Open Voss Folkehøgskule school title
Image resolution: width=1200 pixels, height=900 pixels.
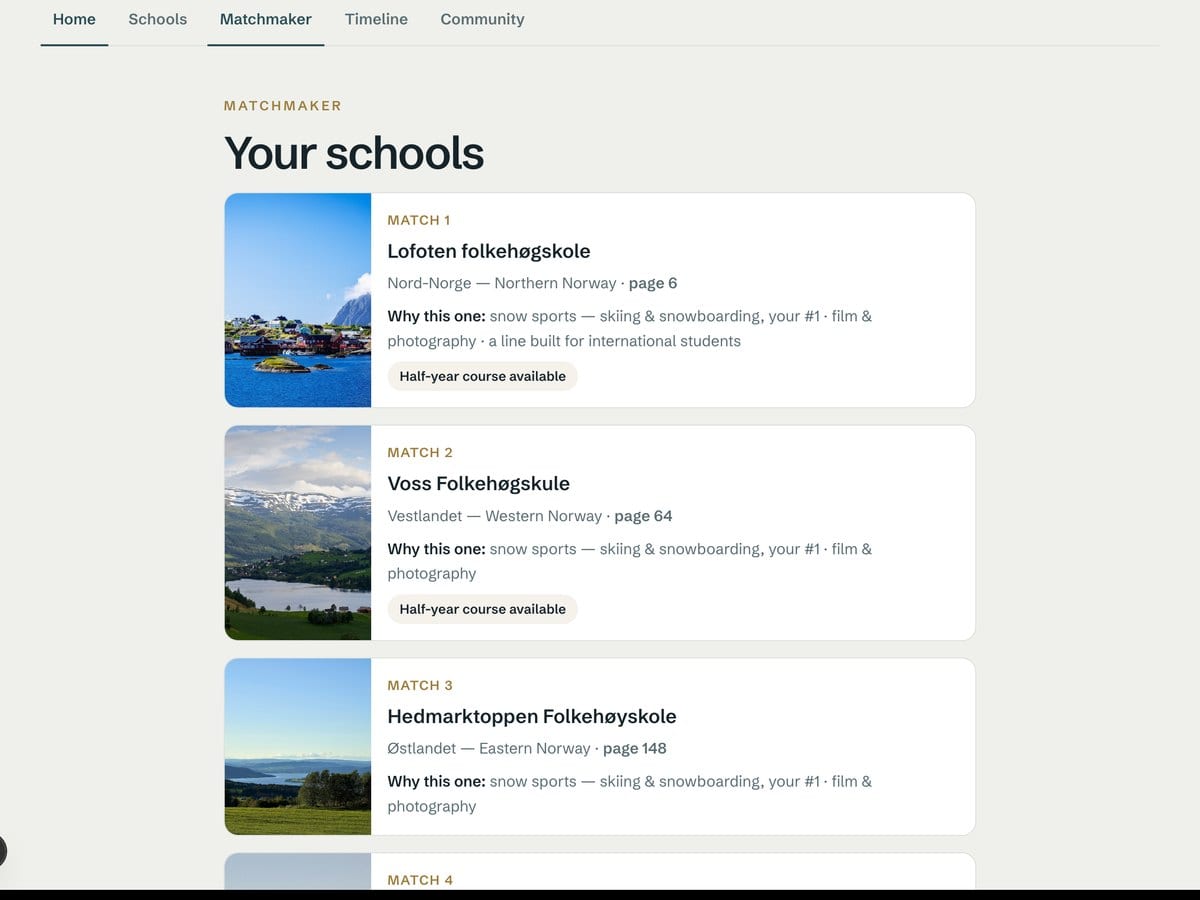(x=479, y=484)
